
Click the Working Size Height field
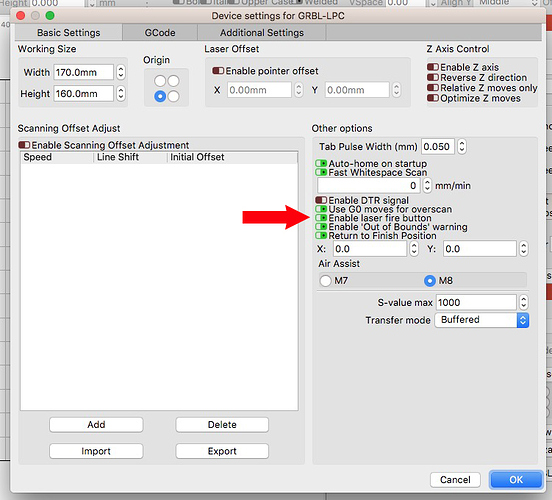84,94
